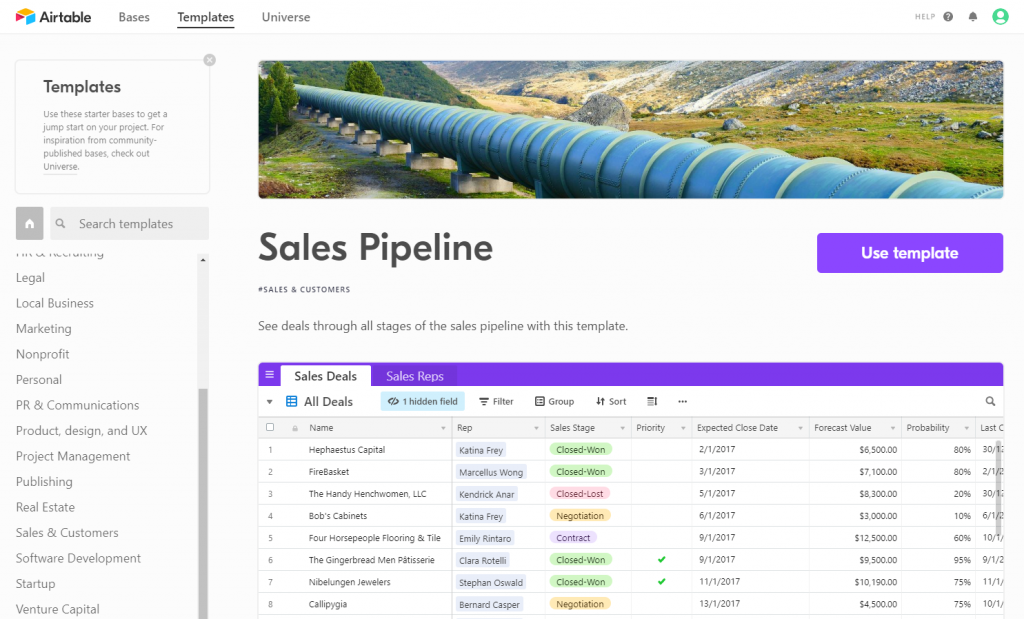Dismiss the Templates info card
This screenshot has height=619, width=1024.
tap(210, 60)
